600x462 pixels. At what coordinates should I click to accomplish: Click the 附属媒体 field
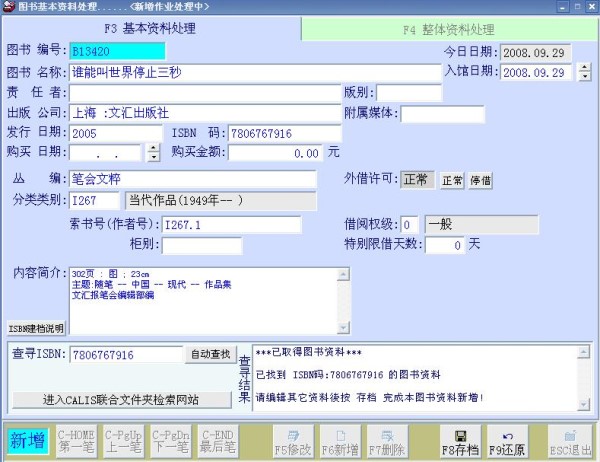(x=442, y=114)
